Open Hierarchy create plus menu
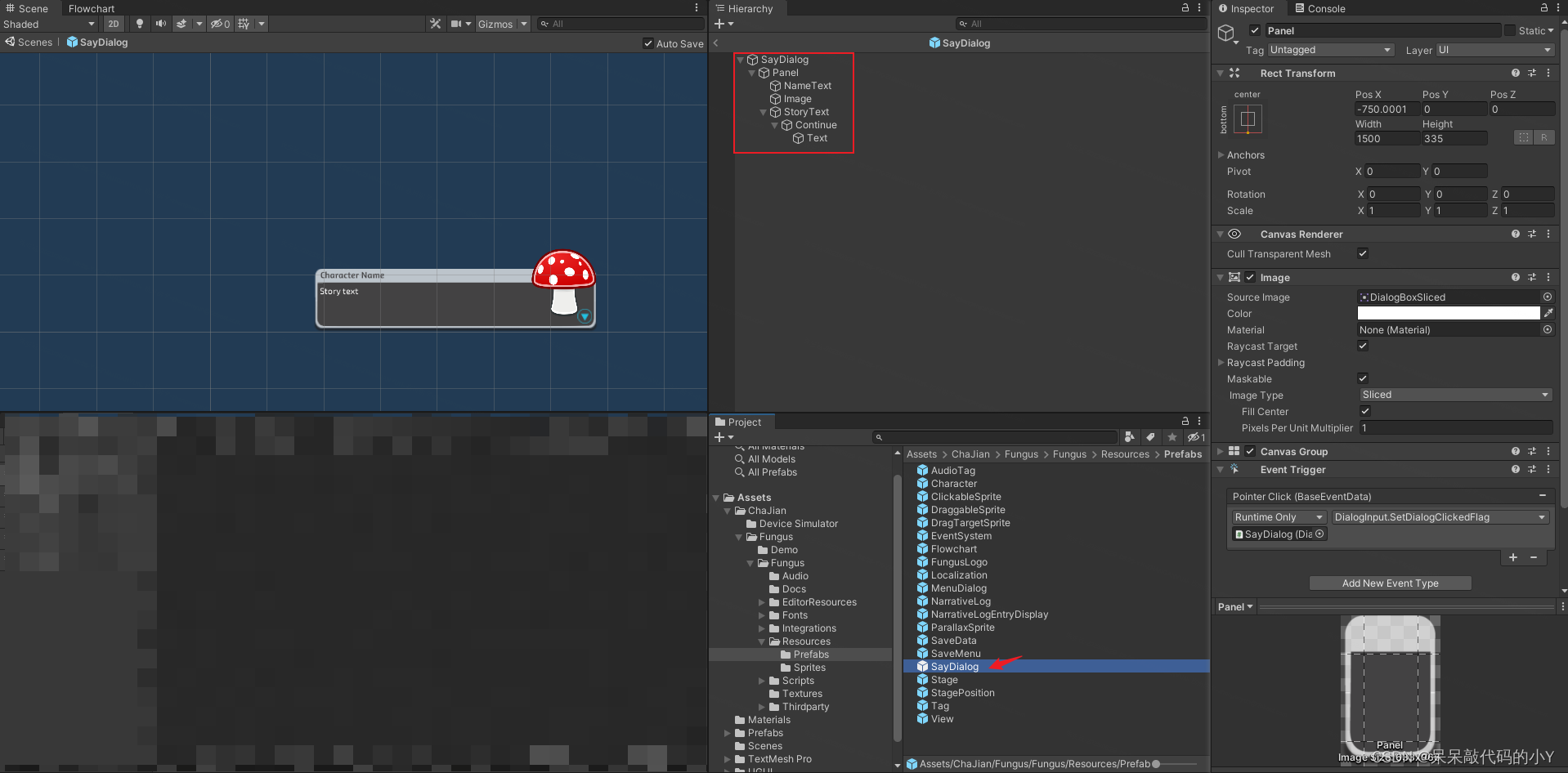 pyautogui.click(x=724, y=24)
